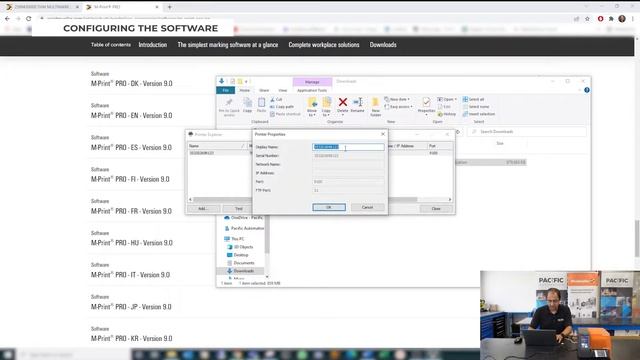Viewport: 640px width, 360px height.
Task: Switch to the View ribbon tab
Action: coord(282,90)
